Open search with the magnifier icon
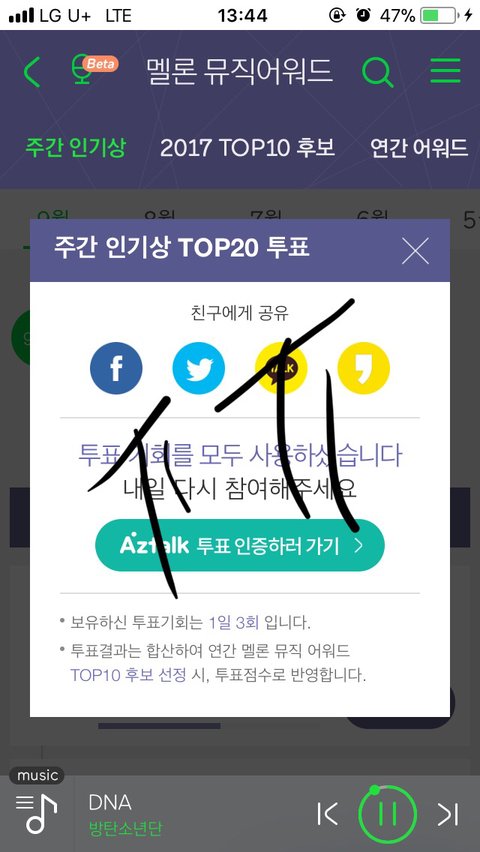Viewport: 480px width, 852px height. pyautogui.click(x=378, y=72)
